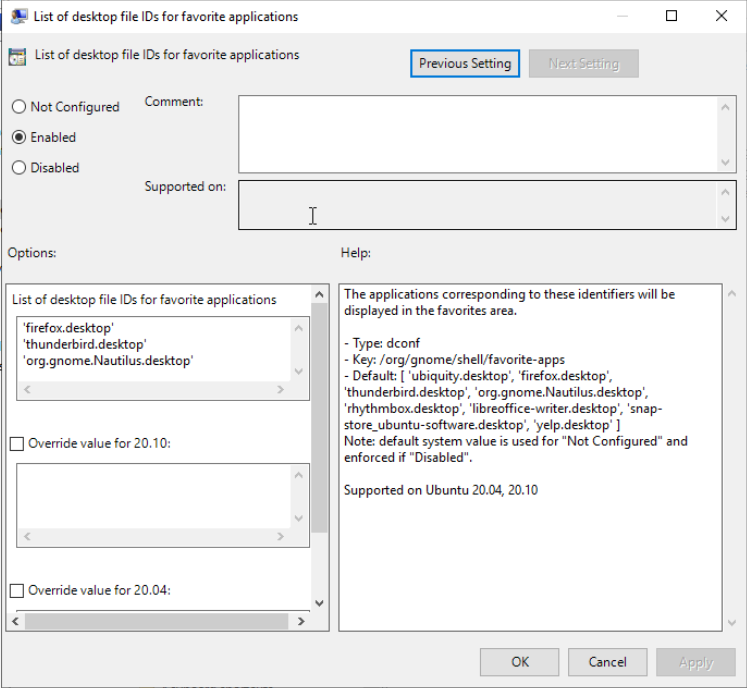Click 'thunderbird.desktop' entry in list
The height and width of the screenshot is (688, 747).
pos(85,344)
